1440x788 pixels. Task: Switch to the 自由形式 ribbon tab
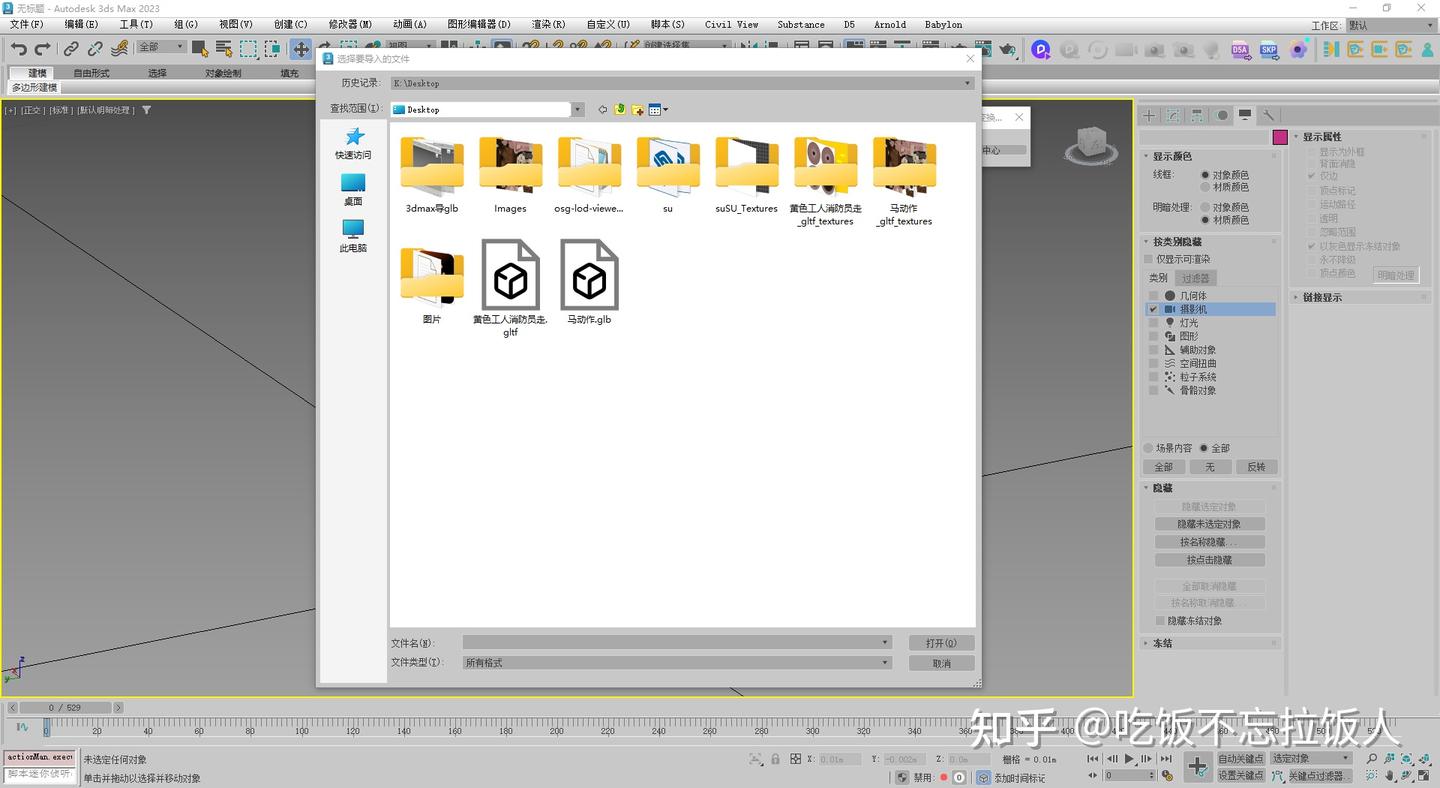coord(91,73)
